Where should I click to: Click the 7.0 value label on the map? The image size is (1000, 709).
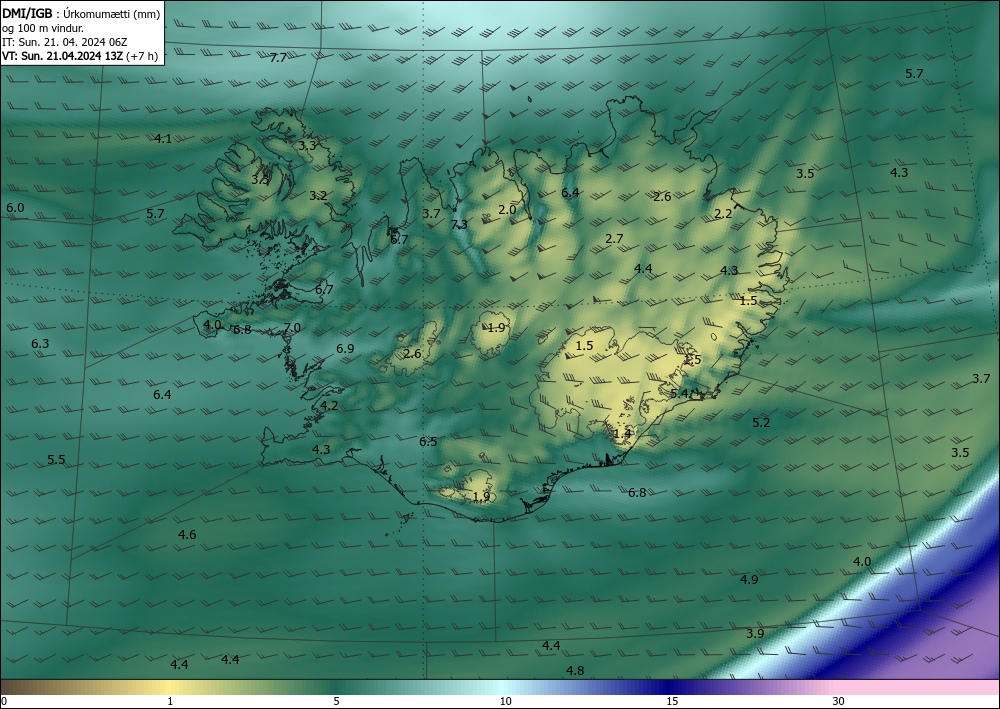(292, 328)
